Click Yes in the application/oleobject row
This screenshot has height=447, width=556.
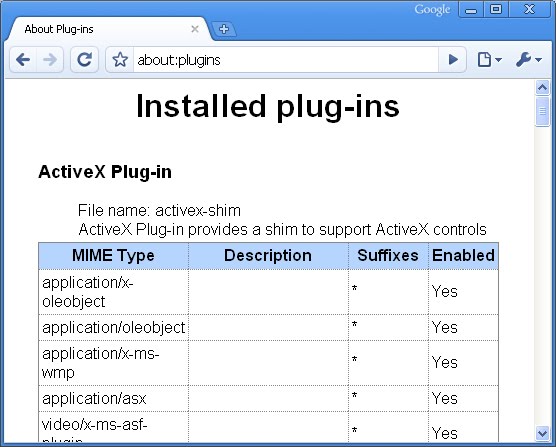pyautogui.click(x=445, y=327)
